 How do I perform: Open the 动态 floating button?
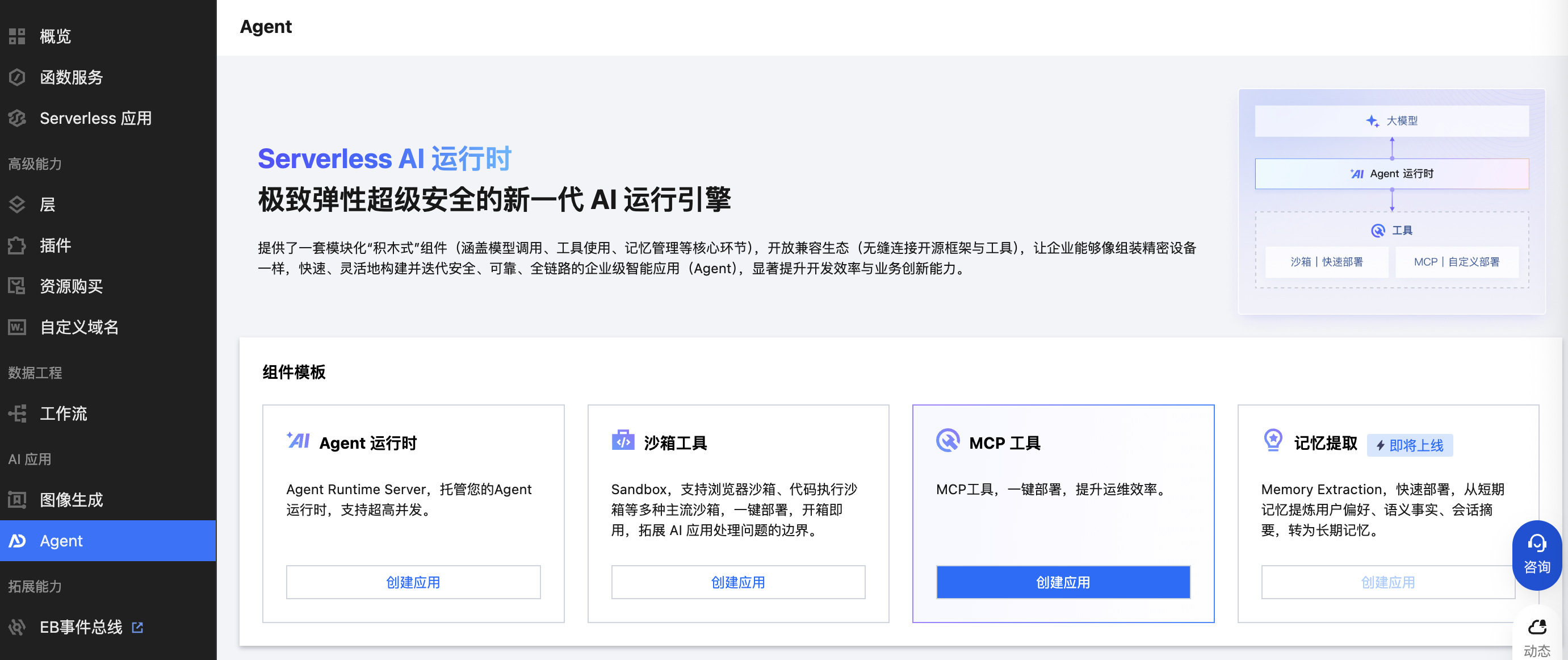click(1536, 636)
